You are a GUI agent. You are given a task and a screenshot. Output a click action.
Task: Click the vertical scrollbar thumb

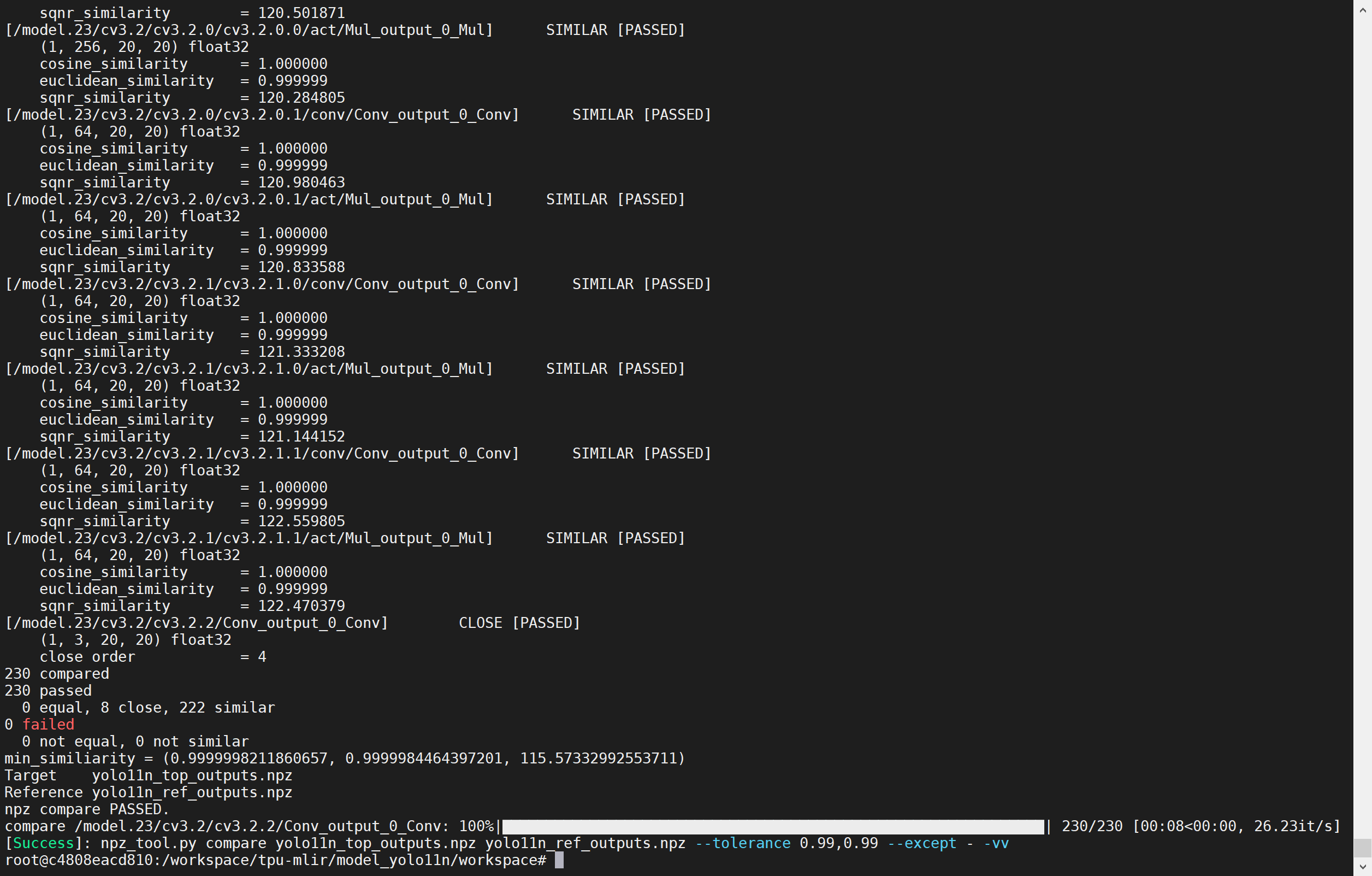[x=1362, y=848]
